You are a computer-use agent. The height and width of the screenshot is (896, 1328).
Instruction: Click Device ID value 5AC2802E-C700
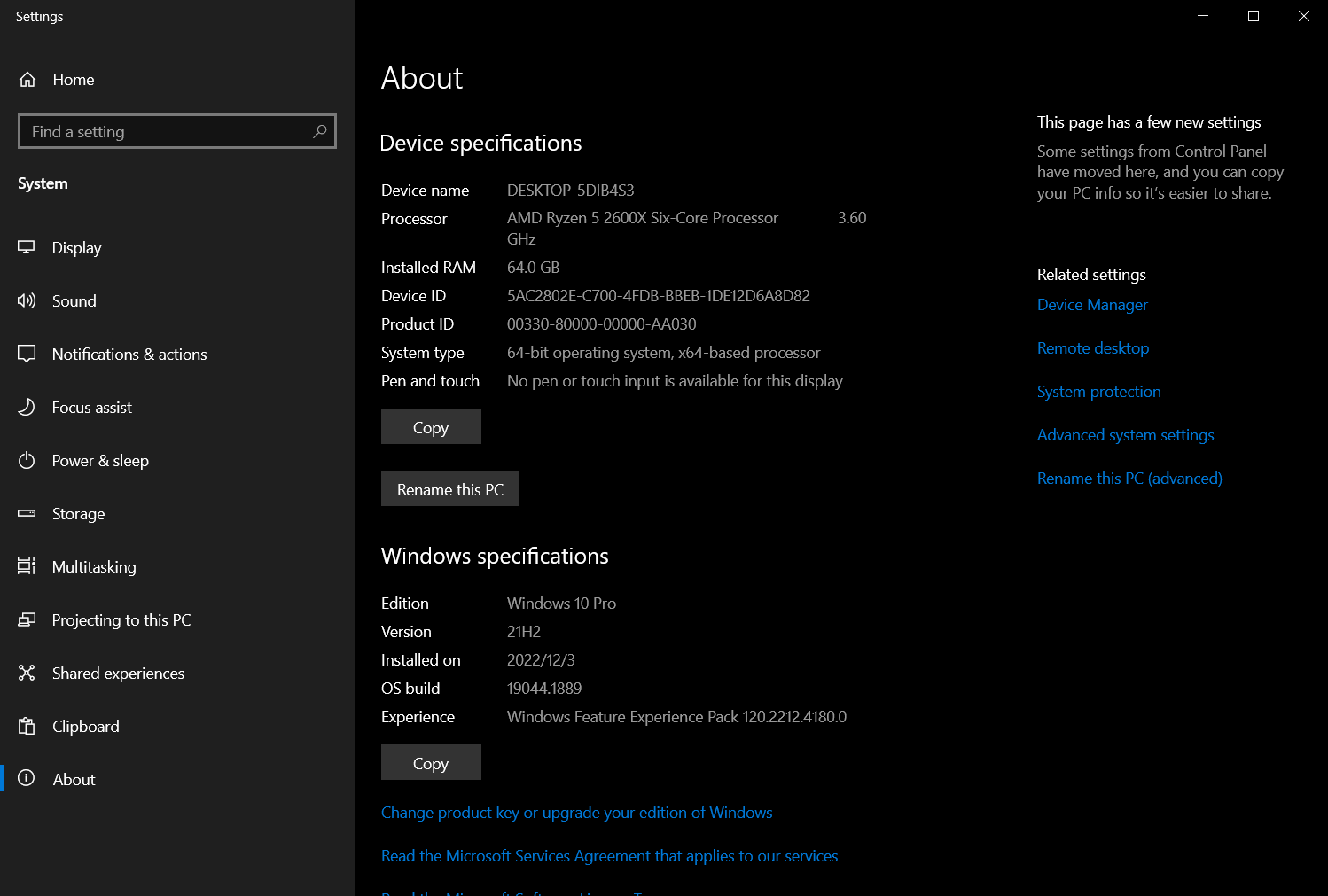659,296
